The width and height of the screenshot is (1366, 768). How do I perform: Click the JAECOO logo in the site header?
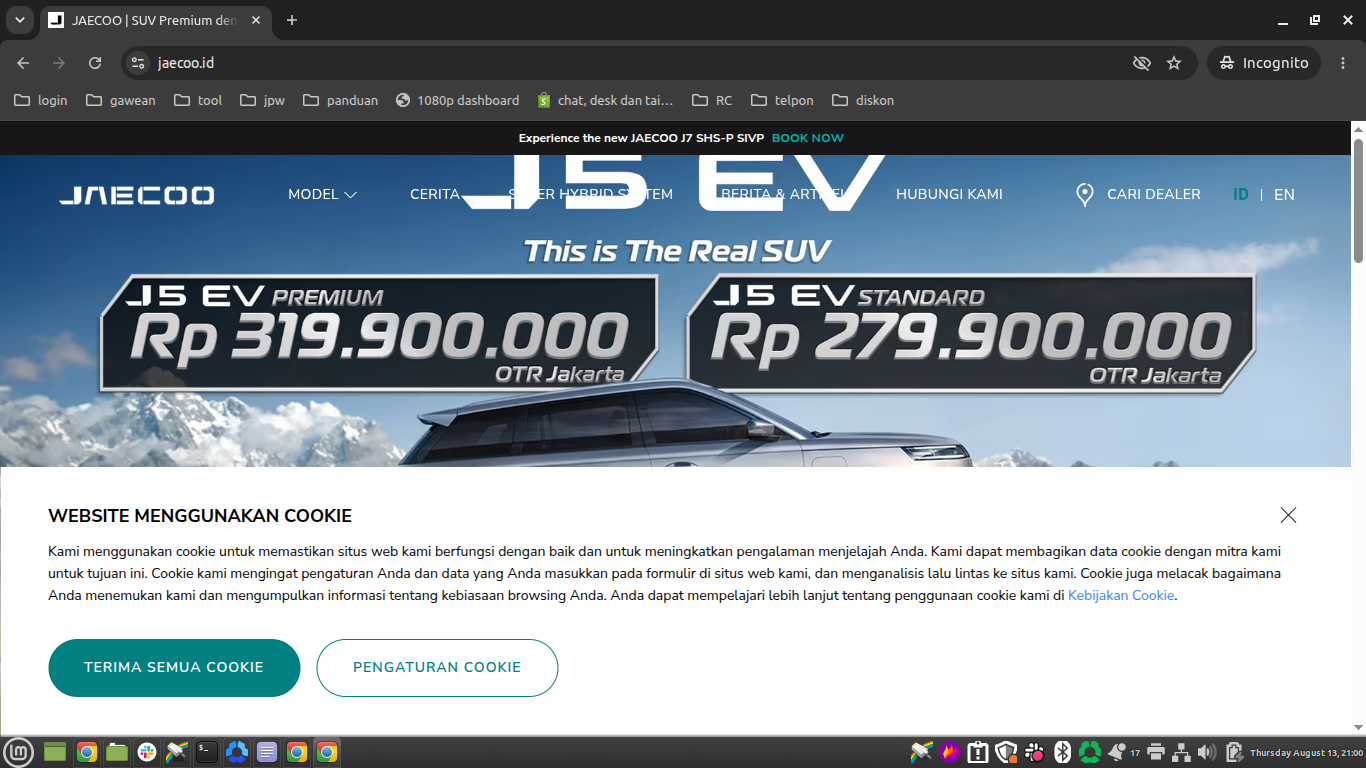coord(136,195)
